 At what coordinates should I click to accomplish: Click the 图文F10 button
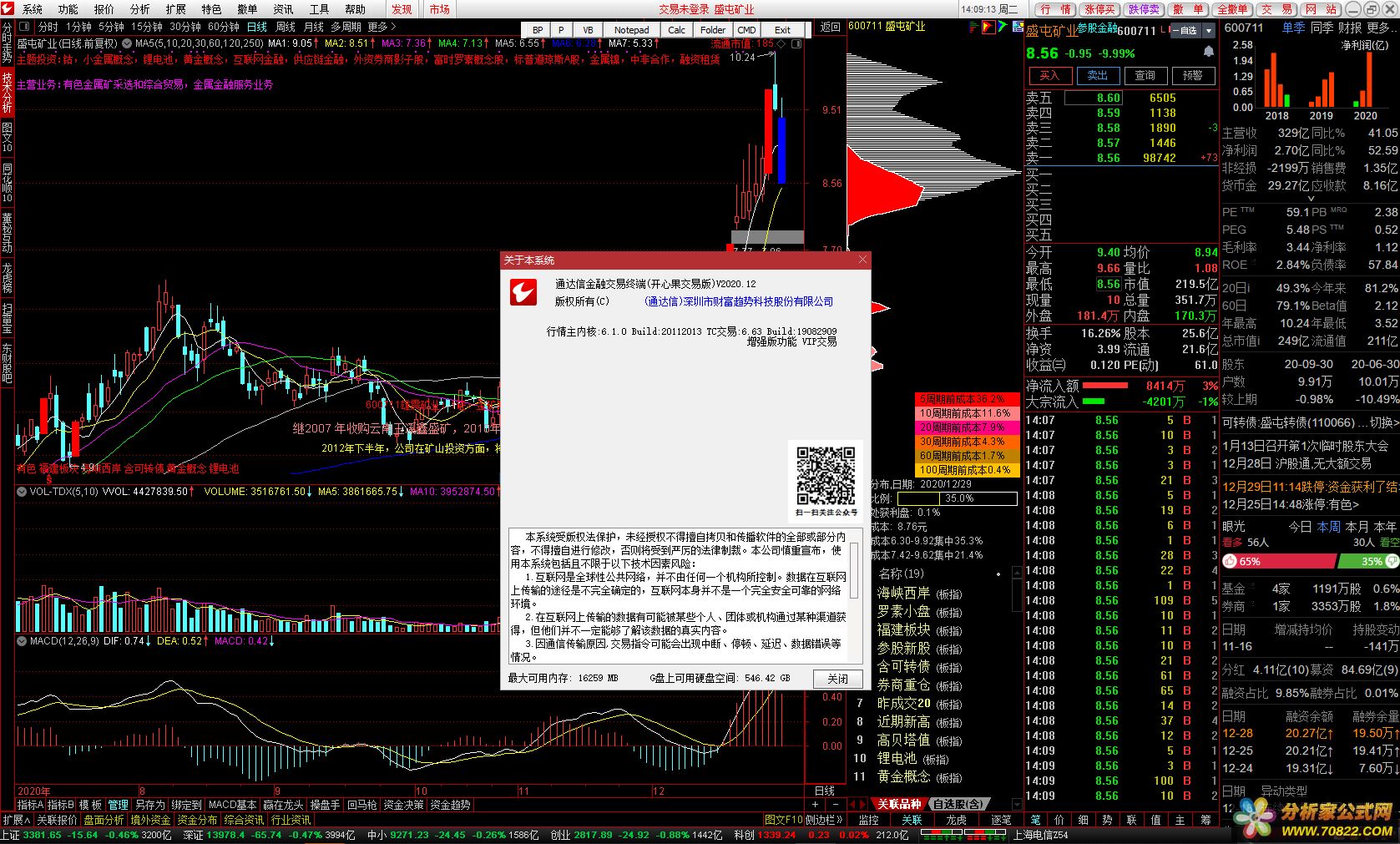pos(783,820)
